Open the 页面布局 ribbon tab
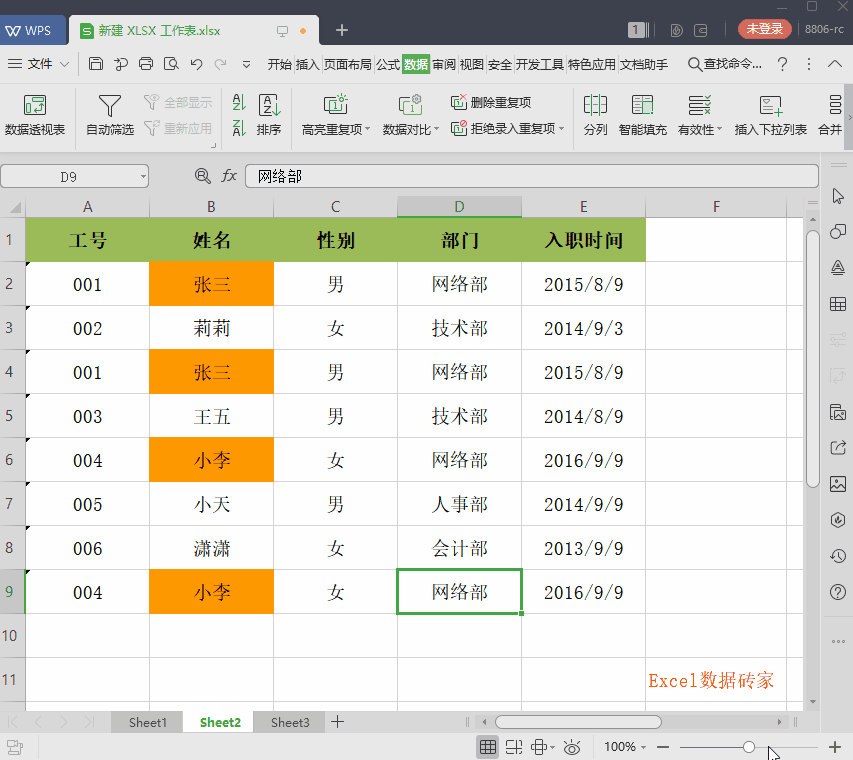The height and width of the screenshot is (760, 853). coord(348,64)
